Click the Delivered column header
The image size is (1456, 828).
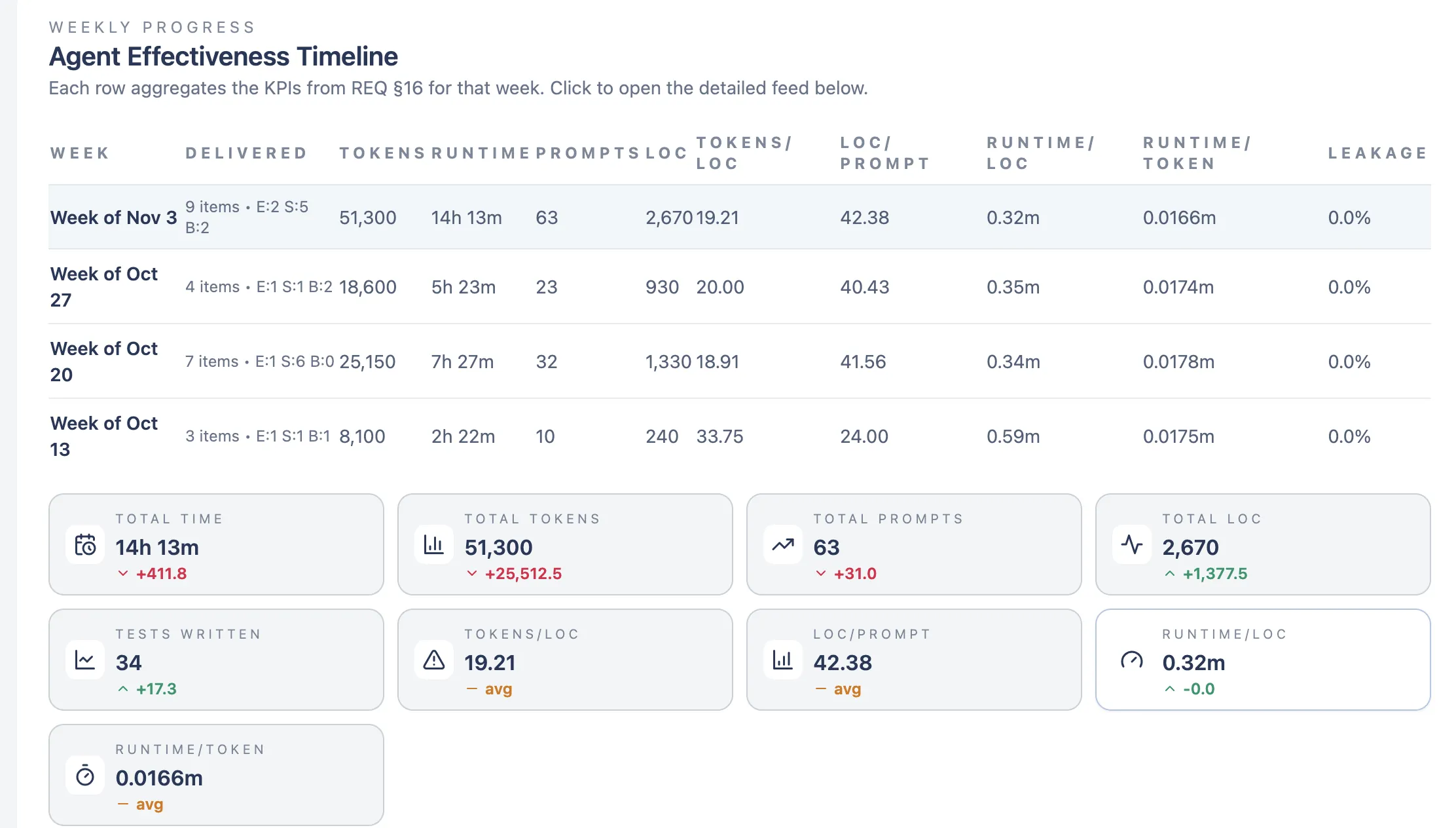click(x=246, y=153)
